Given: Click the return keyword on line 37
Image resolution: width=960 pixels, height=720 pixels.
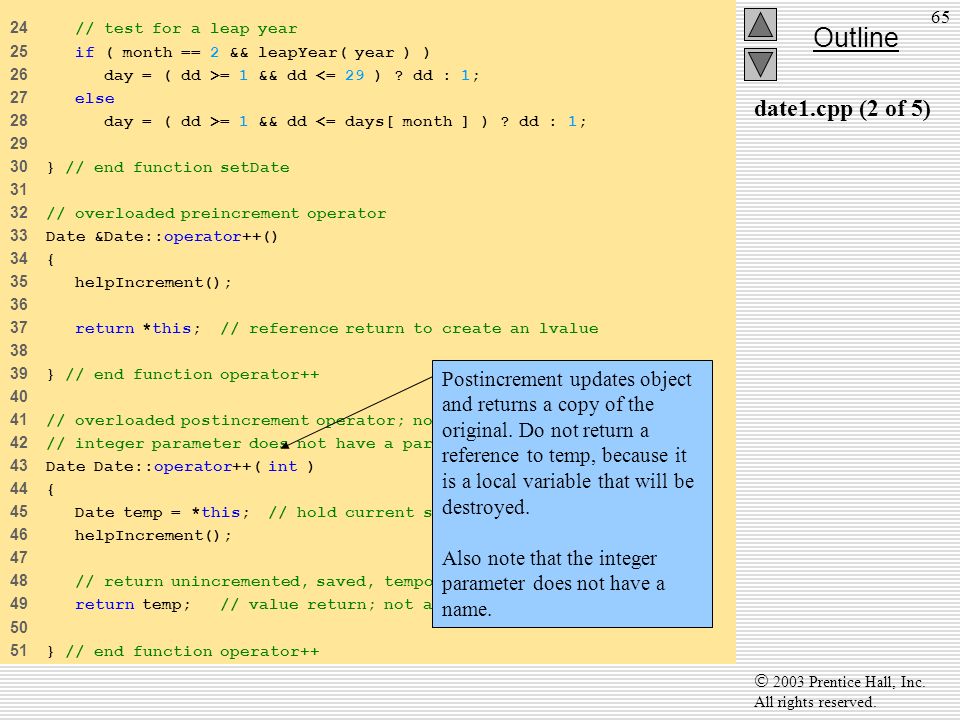Looking at the screenshot, I should pos(104,329).
